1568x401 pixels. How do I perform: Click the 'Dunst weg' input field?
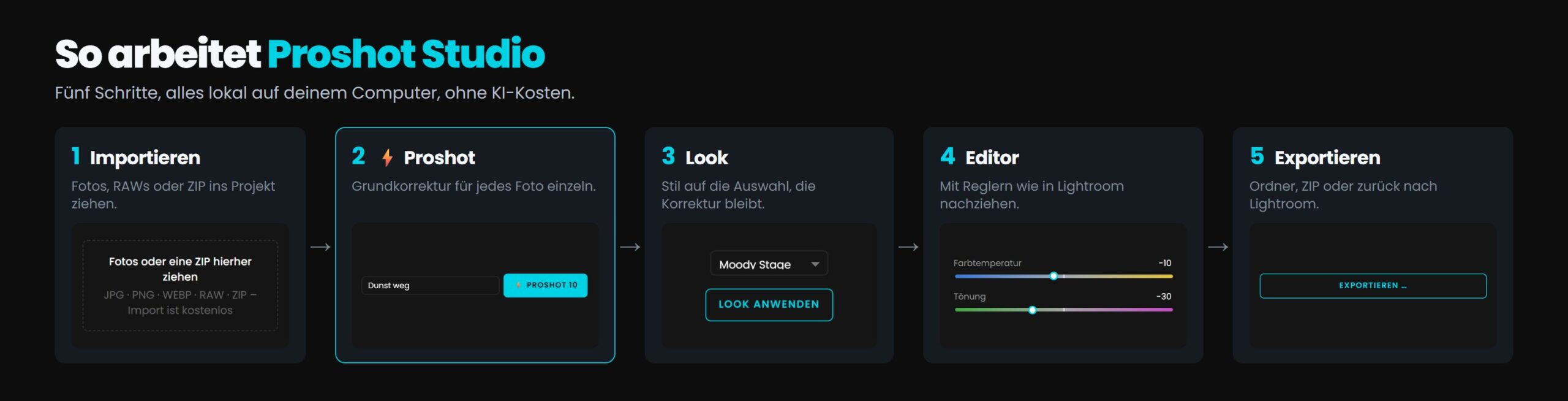click(x=430, y=286)
